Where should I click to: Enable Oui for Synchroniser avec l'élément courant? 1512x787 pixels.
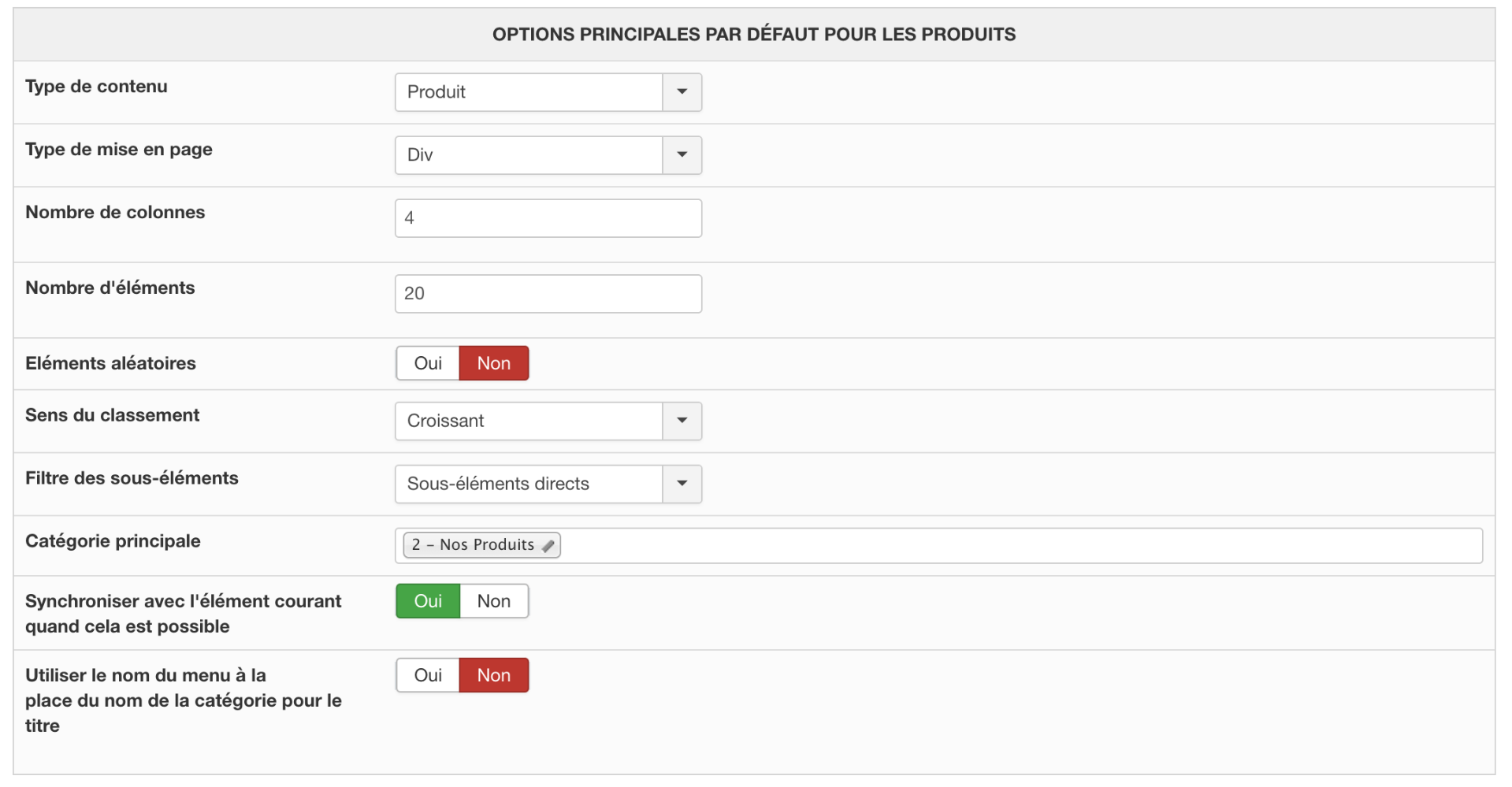428,601
